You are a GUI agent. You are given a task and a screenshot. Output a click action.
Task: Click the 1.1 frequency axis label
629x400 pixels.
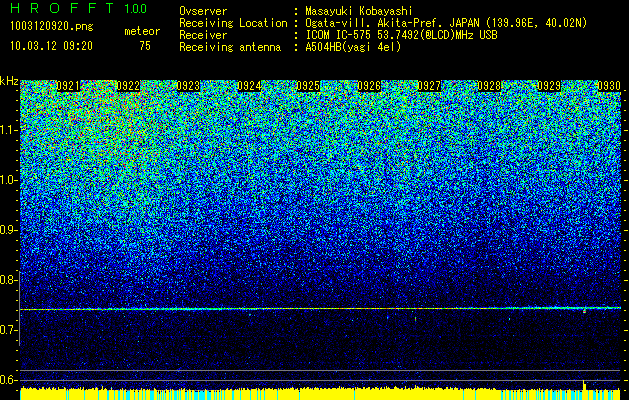click(8, 130)
